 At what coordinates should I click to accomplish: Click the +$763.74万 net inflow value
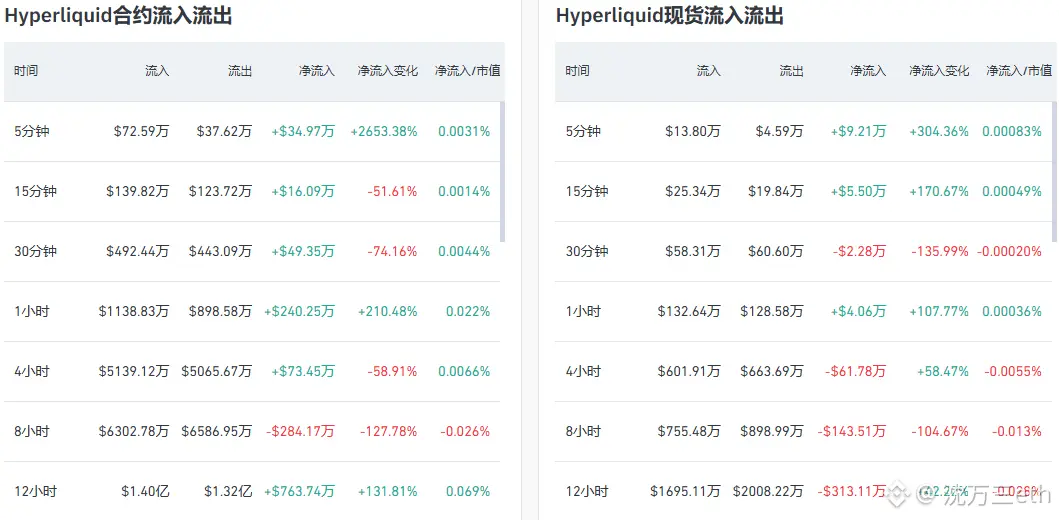[299, 492]
